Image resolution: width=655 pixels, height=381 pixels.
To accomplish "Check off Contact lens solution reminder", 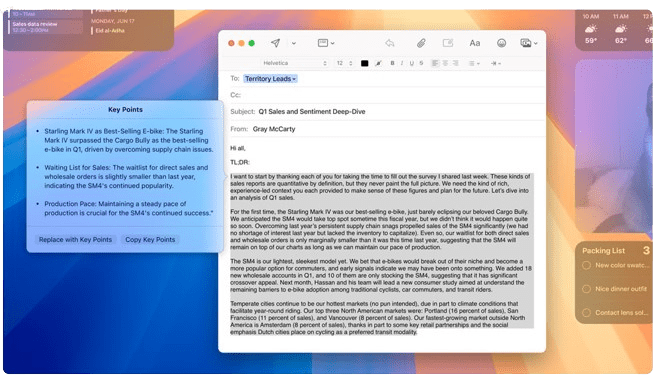I will point(586,312).
